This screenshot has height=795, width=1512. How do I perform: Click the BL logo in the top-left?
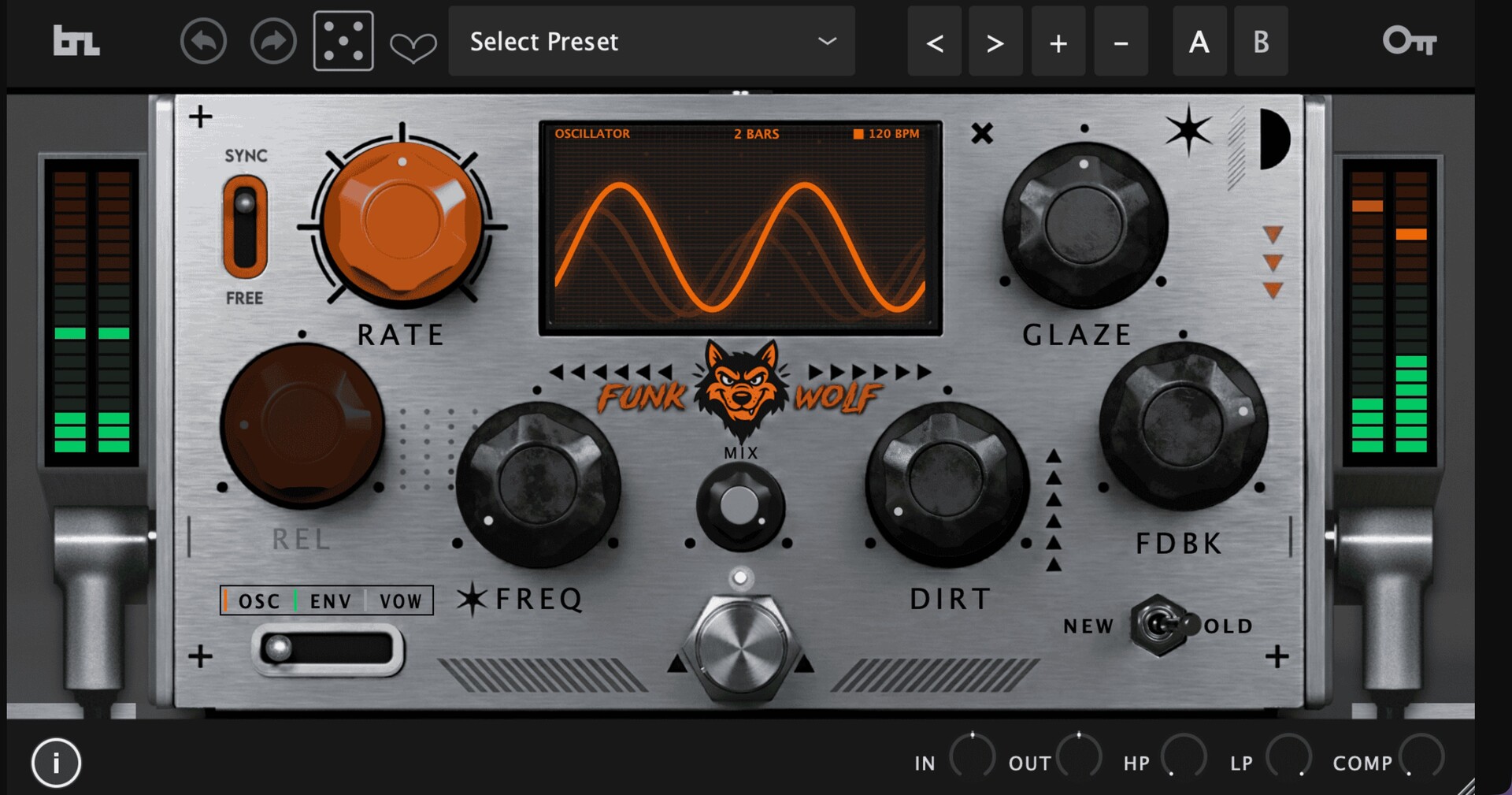coord(76,41)
